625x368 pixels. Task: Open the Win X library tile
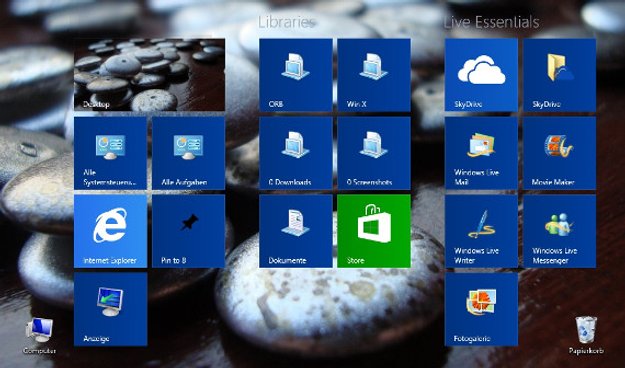pyautogui.click(x=374, y=75)
